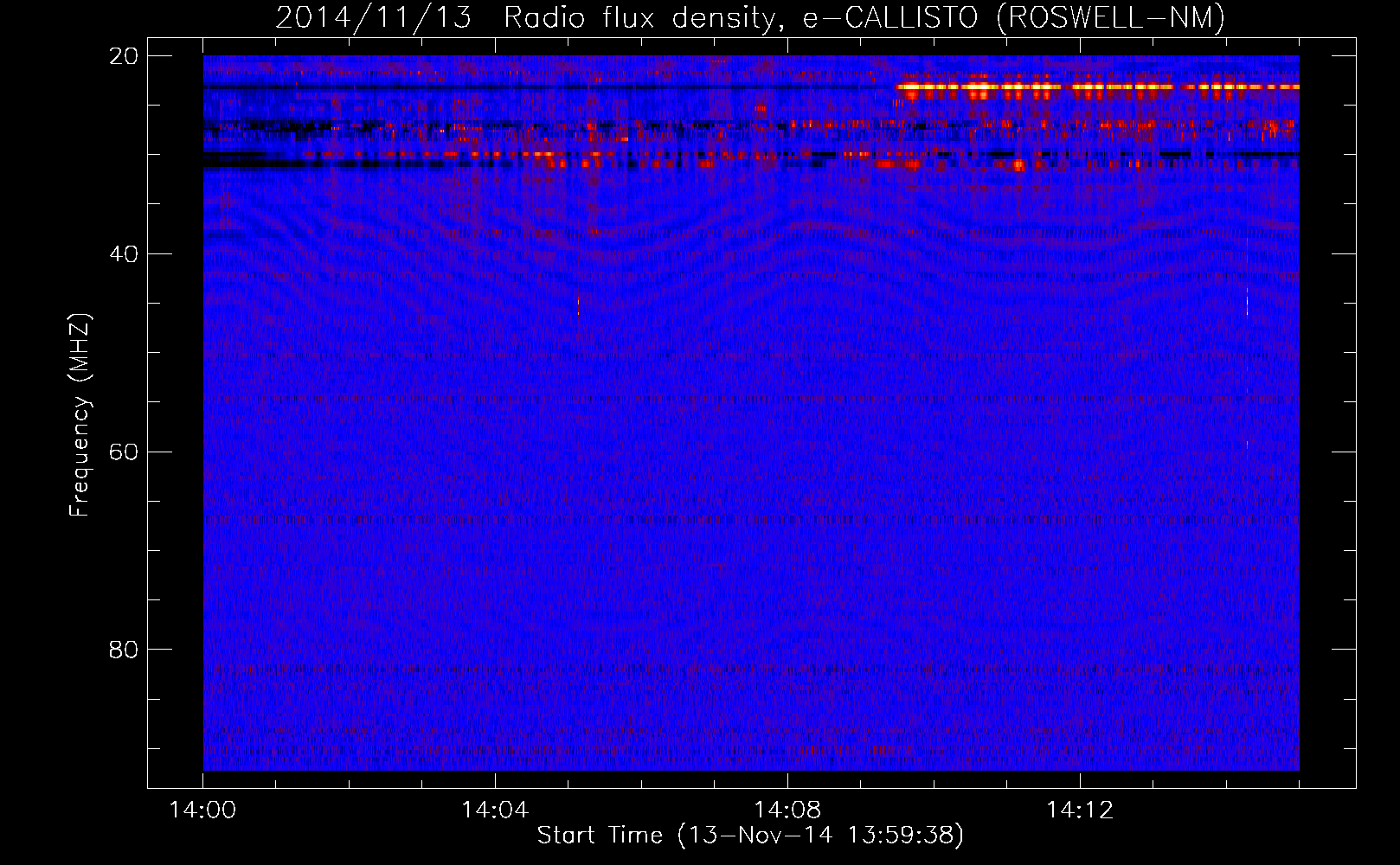Click the 14:00 time tick label
This screenshot has width=1400, height=865.
click(x=202, y=811)
